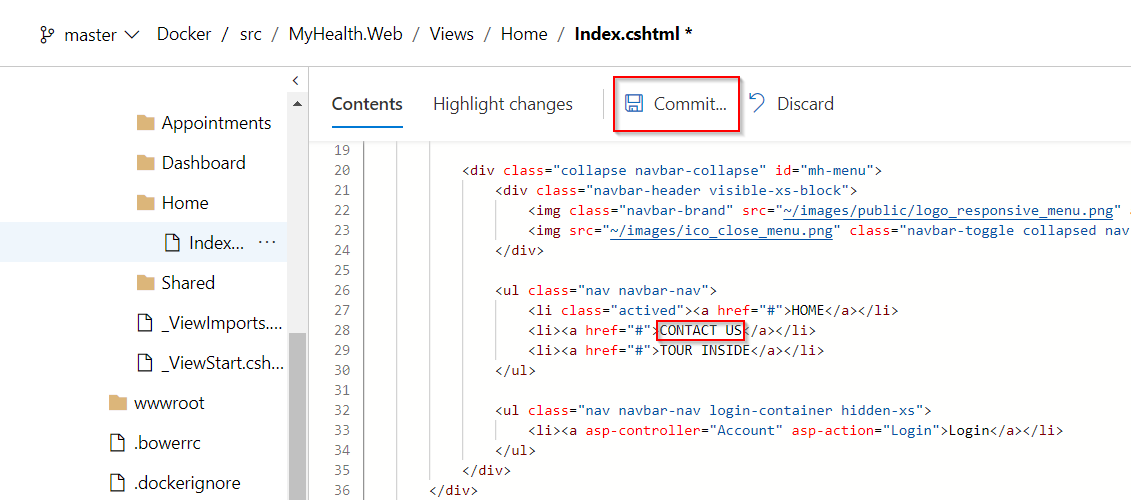Open the .dockerignore file
The width and height of the screenshot is (1131, 500).
[187, 483]
